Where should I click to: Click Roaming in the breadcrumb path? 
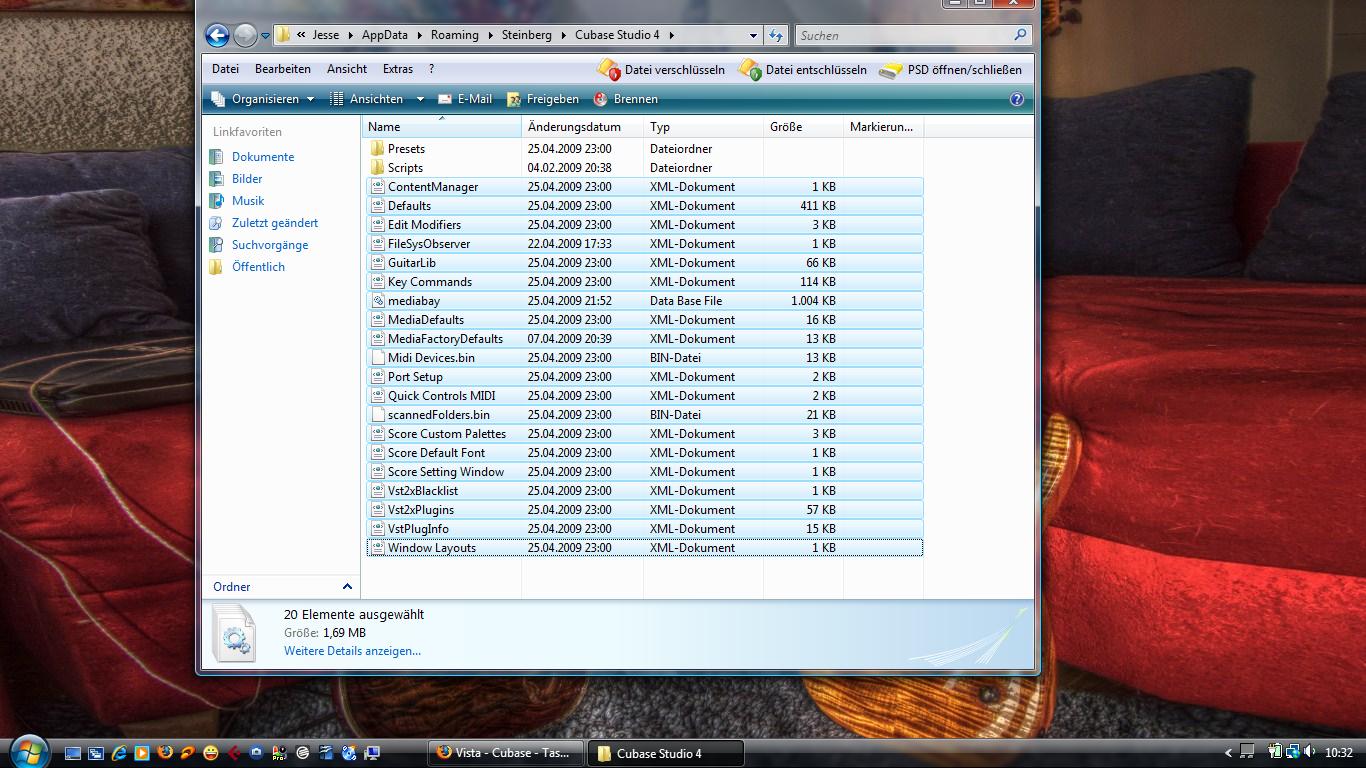click(455, 35)
